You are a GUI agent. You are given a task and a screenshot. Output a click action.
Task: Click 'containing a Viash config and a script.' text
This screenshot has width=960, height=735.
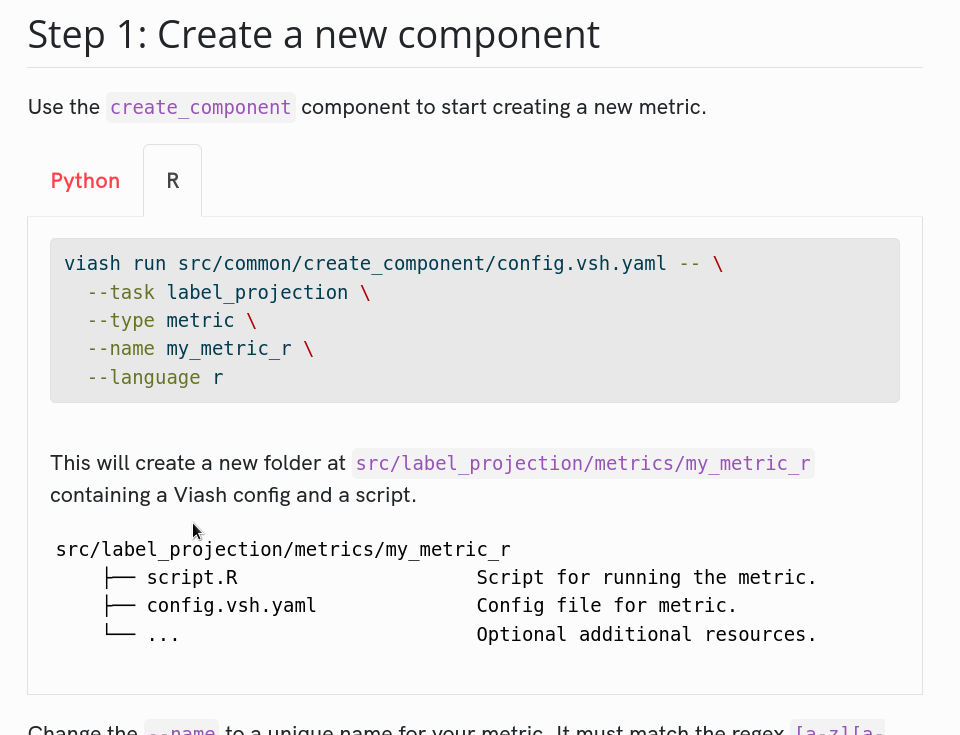[x=233, y=495]
